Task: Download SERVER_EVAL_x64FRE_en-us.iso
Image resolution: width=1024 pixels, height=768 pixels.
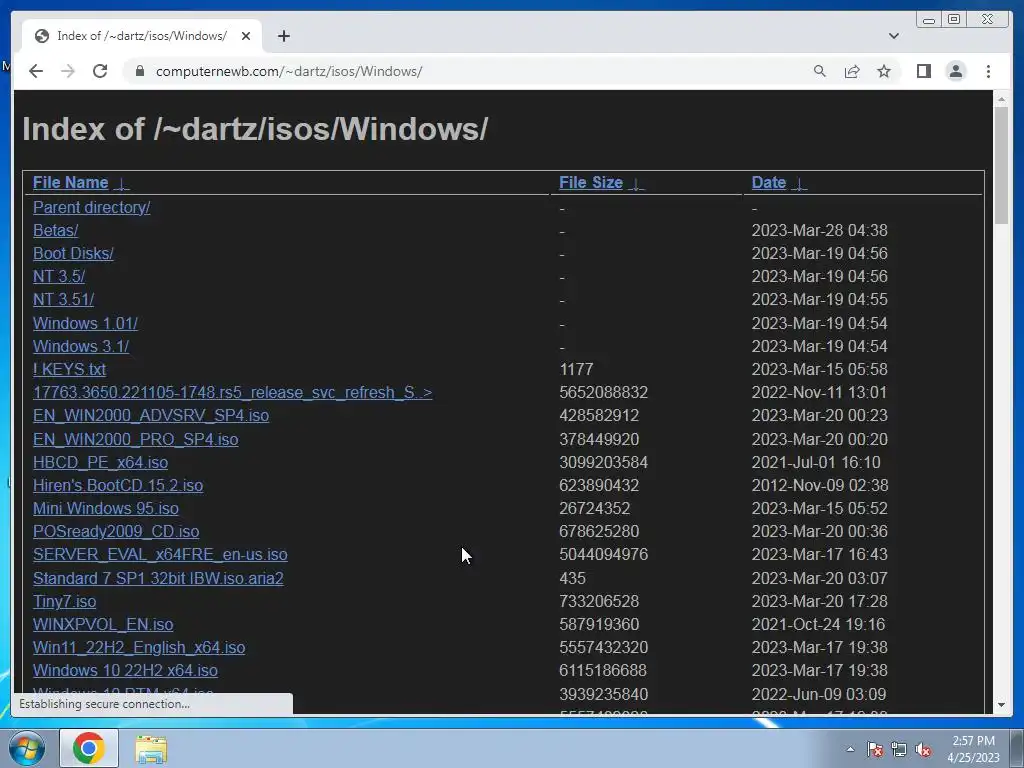Action: 160,554
